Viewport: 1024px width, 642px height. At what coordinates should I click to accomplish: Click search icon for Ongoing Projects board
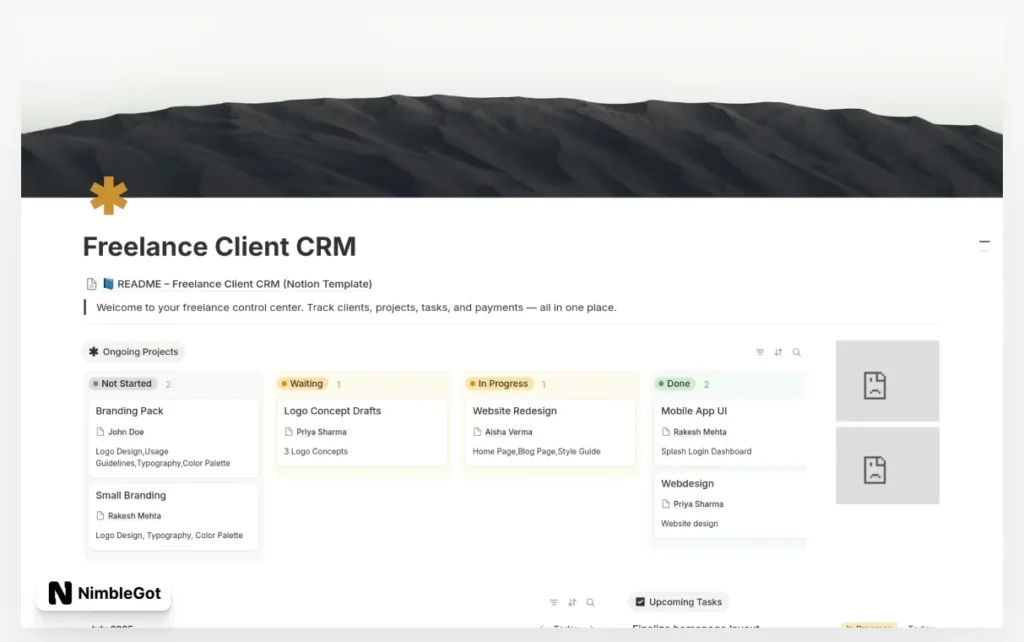pyautogui.click(x=797, y=352)
